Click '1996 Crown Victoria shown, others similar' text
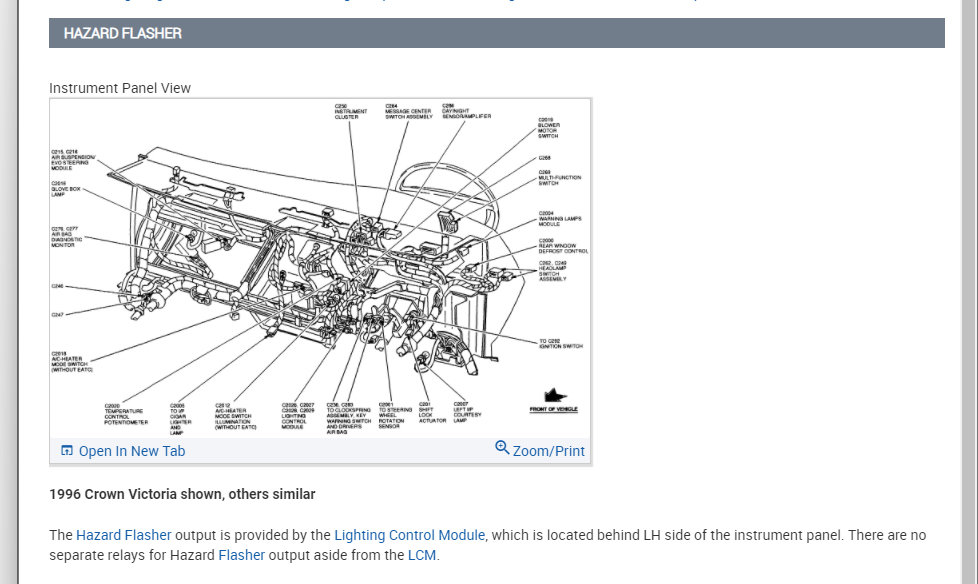978x584 pixels. 182,494
